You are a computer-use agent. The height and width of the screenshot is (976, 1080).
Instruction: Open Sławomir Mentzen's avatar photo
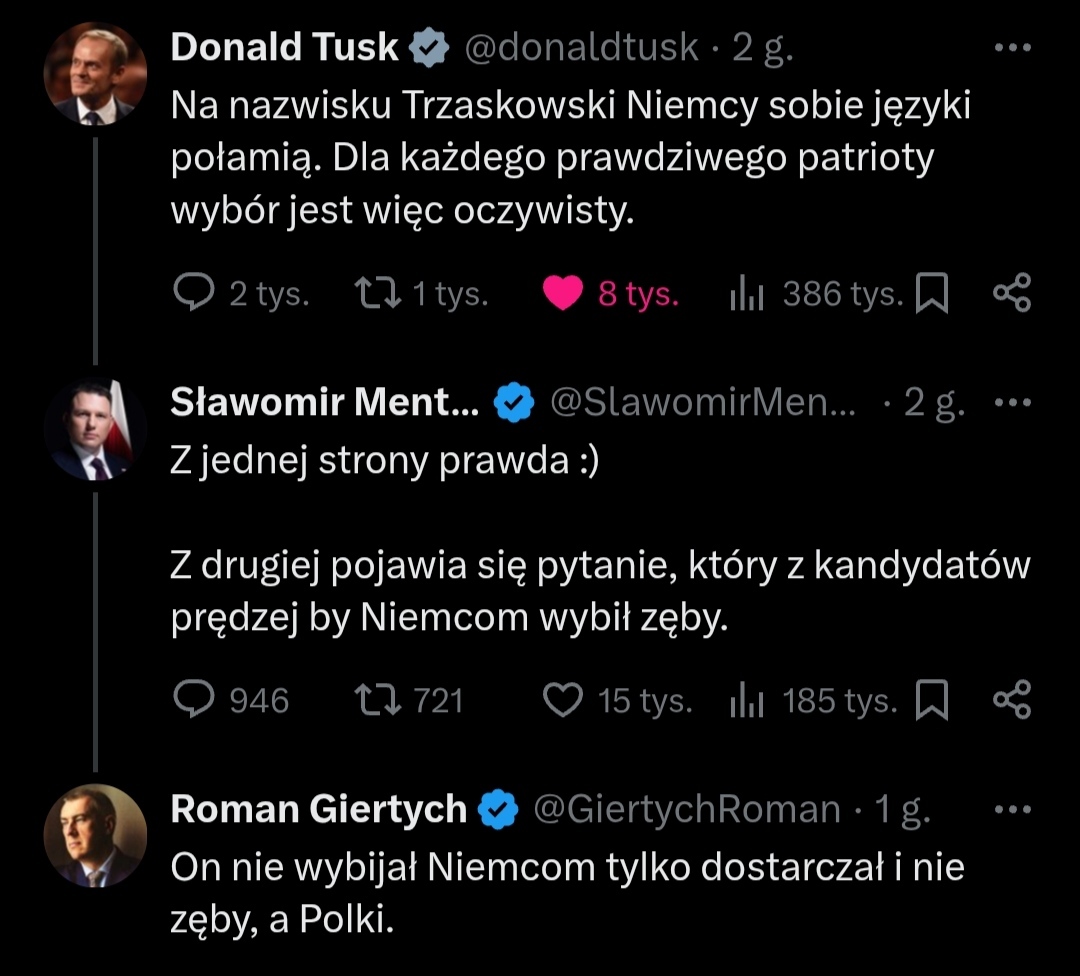[96, 429]
